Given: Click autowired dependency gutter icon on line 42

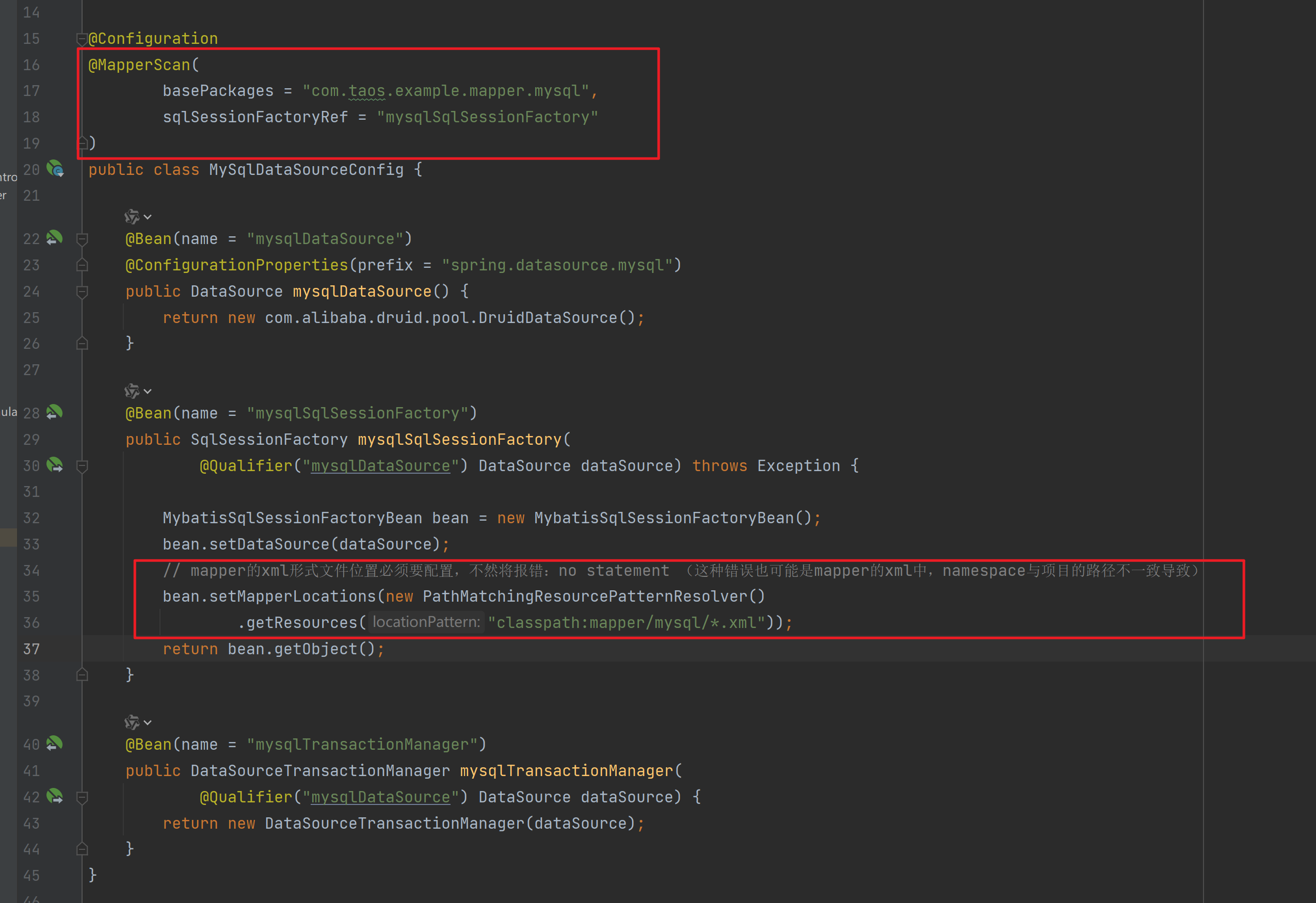Looking at the screenshot, I should (x=54, y=797).
